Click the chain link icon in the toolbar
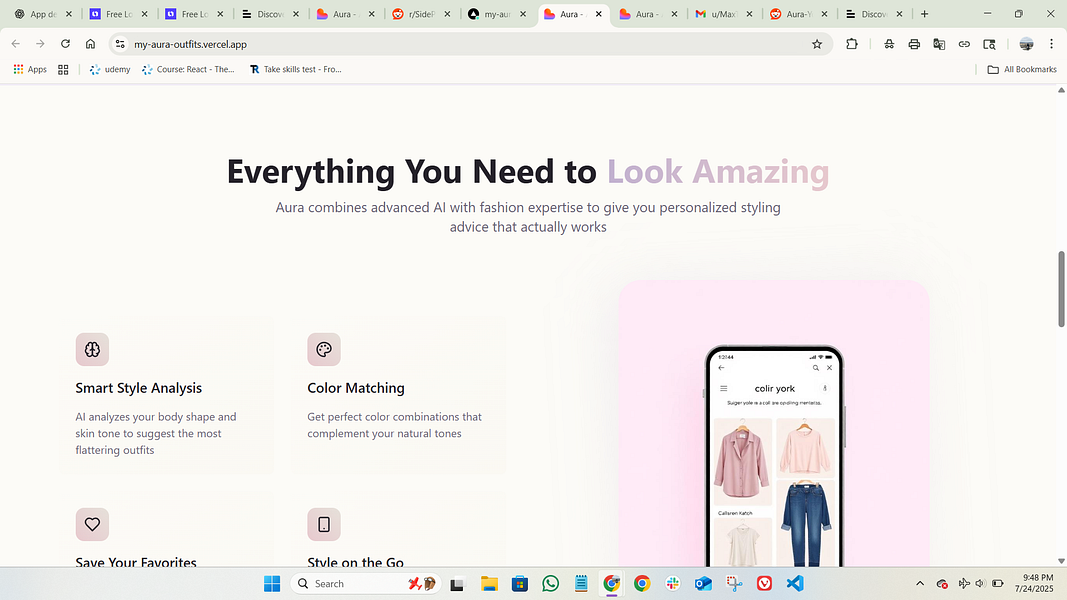The width and height of the screenshot is (1067, 600). [964, 44]
